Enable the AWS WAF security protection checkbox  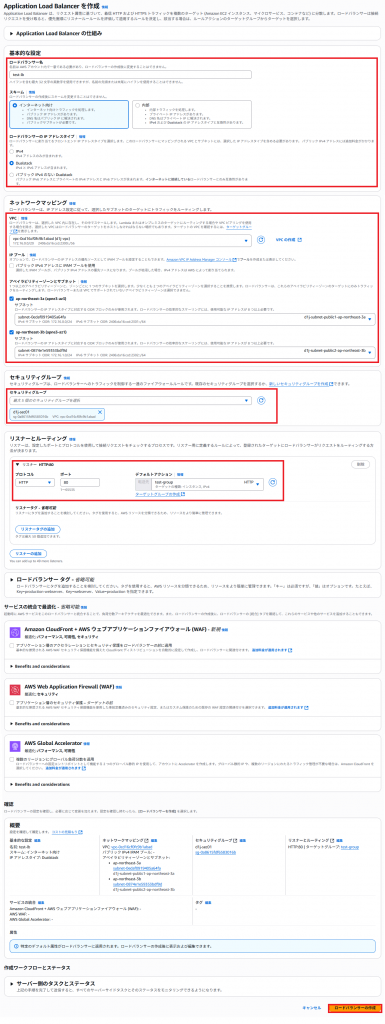(x=12, y=702)
